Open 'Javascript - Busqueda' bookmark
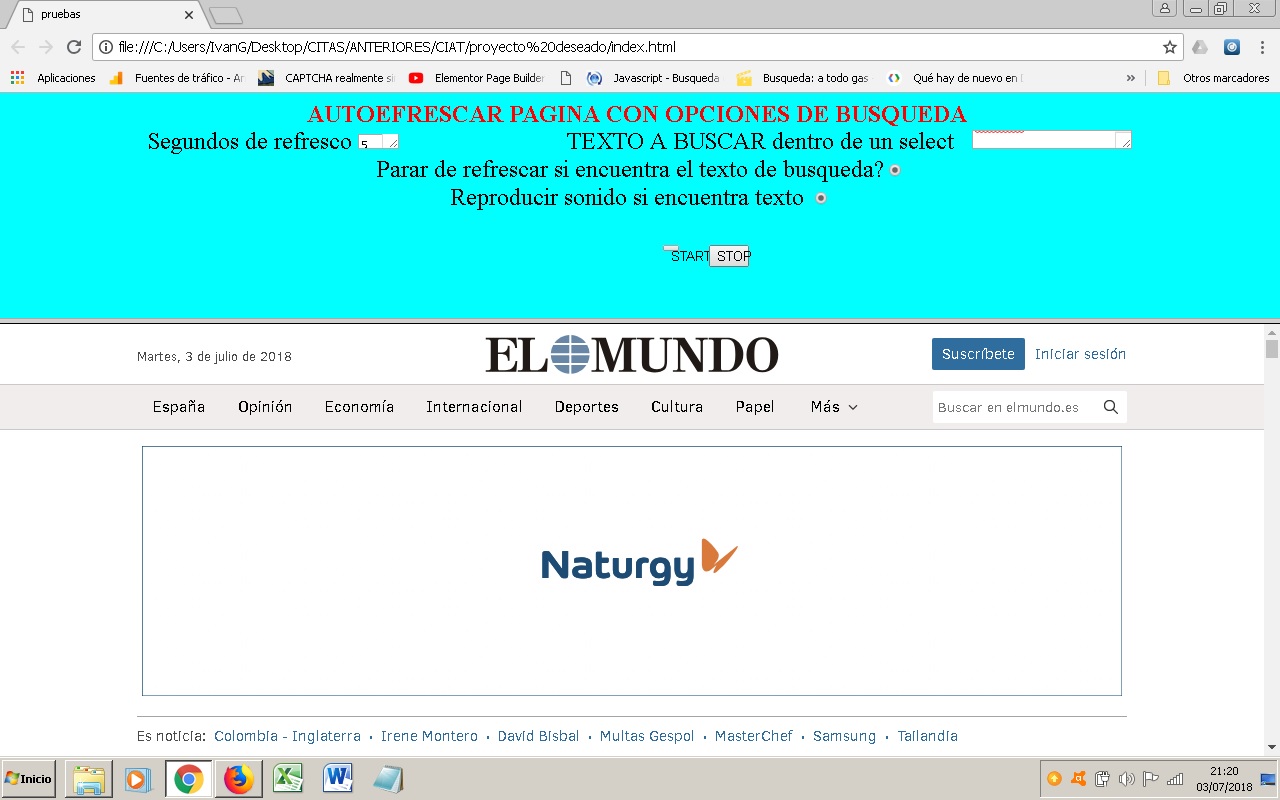Viewport: 1280px width, 800px height. [x=654, y=78]
